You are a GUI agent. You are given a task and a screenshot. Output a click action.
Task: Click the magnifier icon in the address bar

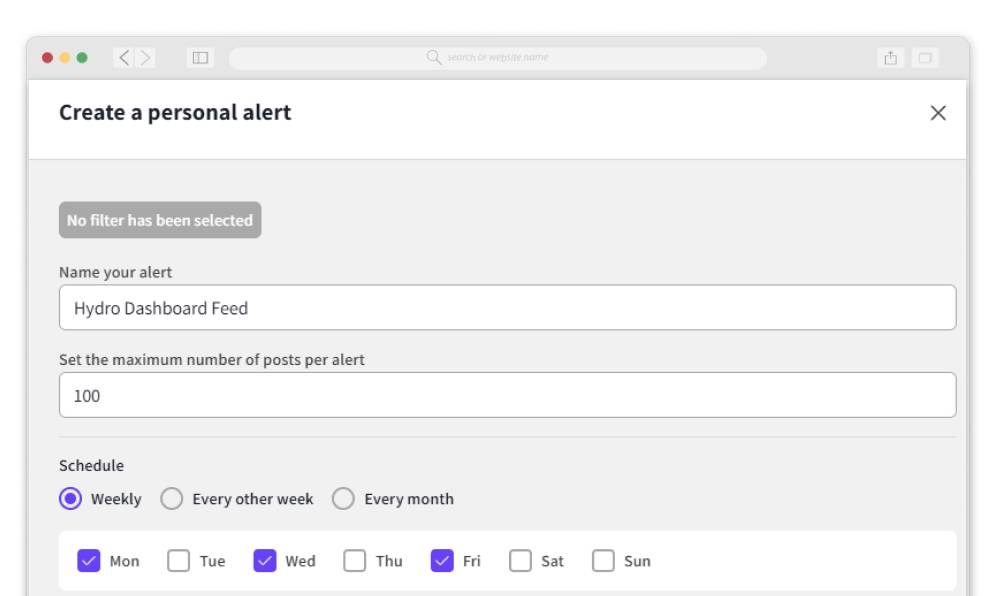(x=432, y=58)
